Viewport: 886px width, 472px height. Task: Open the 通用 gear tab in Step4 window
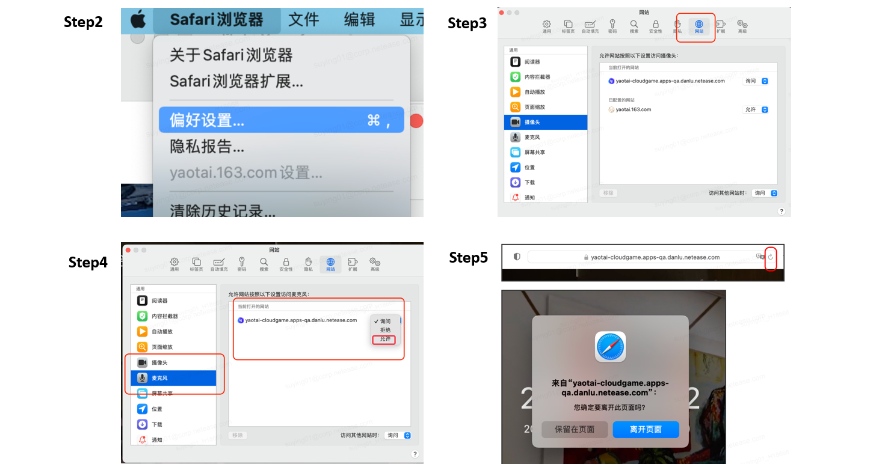pos(175,264)
